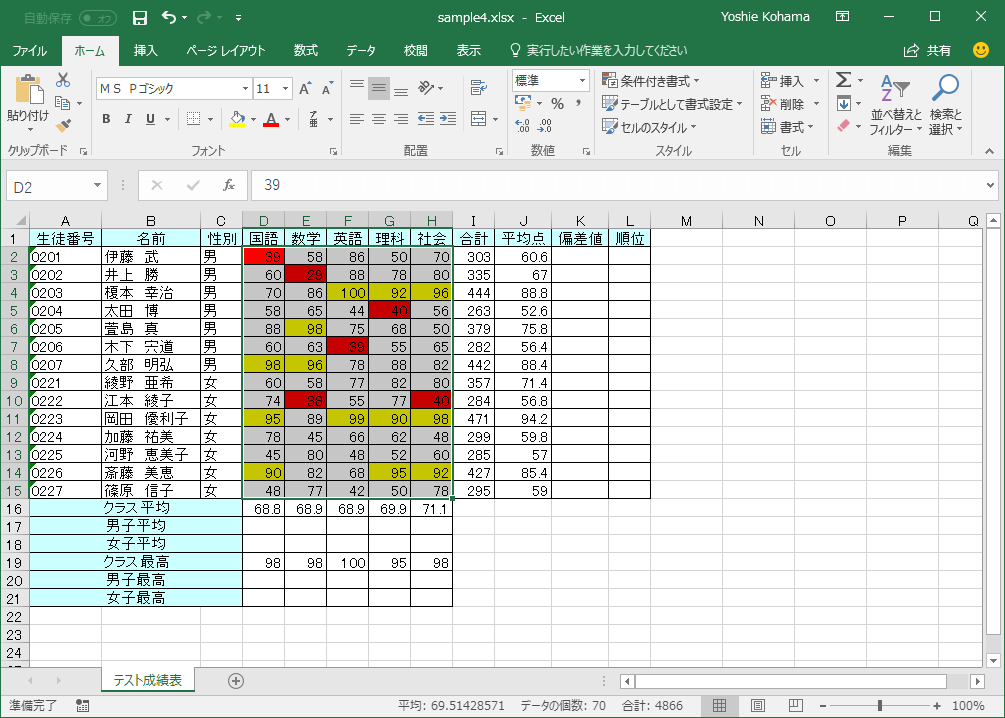Toggle bold formatting with the B button
The image size is (1005, 718).
tap(105, 118)
